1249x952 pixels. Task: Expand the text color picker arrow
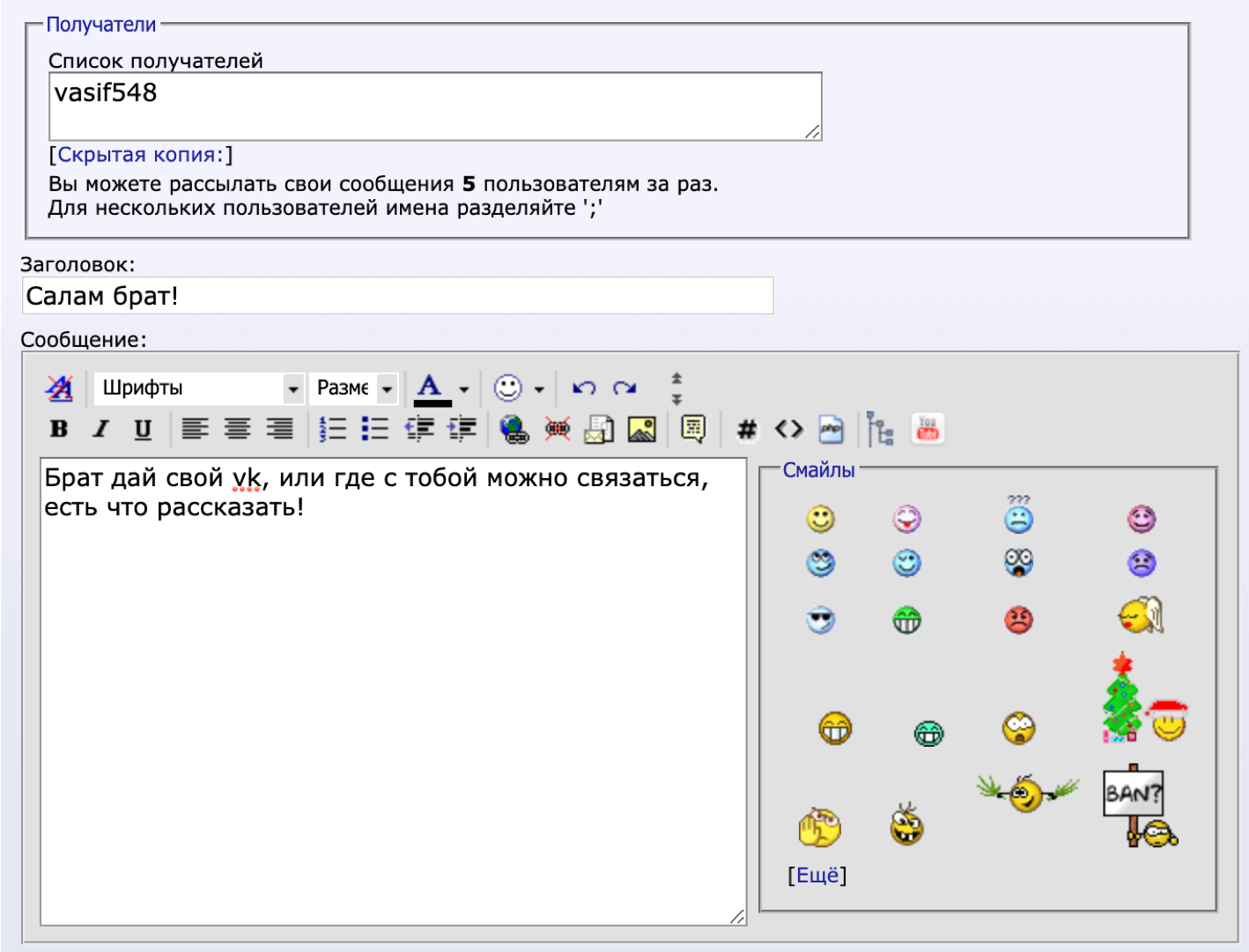tap(464, 388)
